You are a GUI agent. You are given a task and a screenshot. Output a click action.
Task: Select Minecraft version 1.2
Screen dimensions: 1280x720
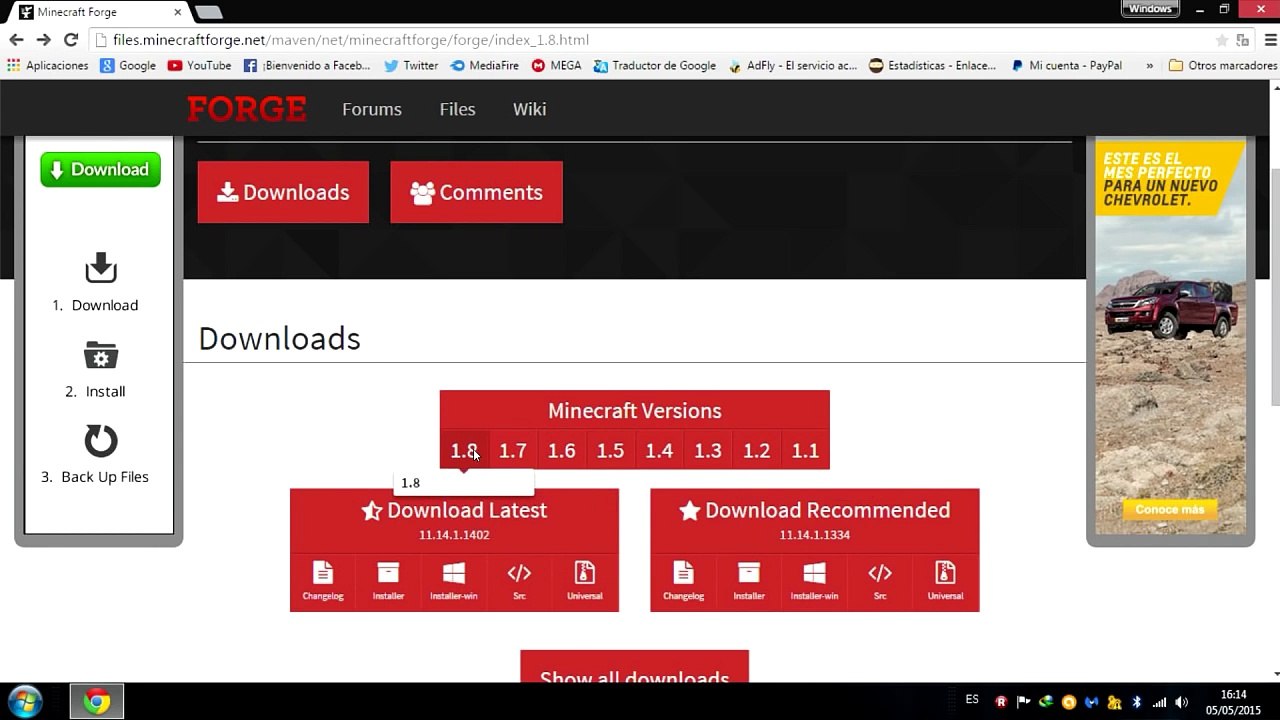coord(757,451)
